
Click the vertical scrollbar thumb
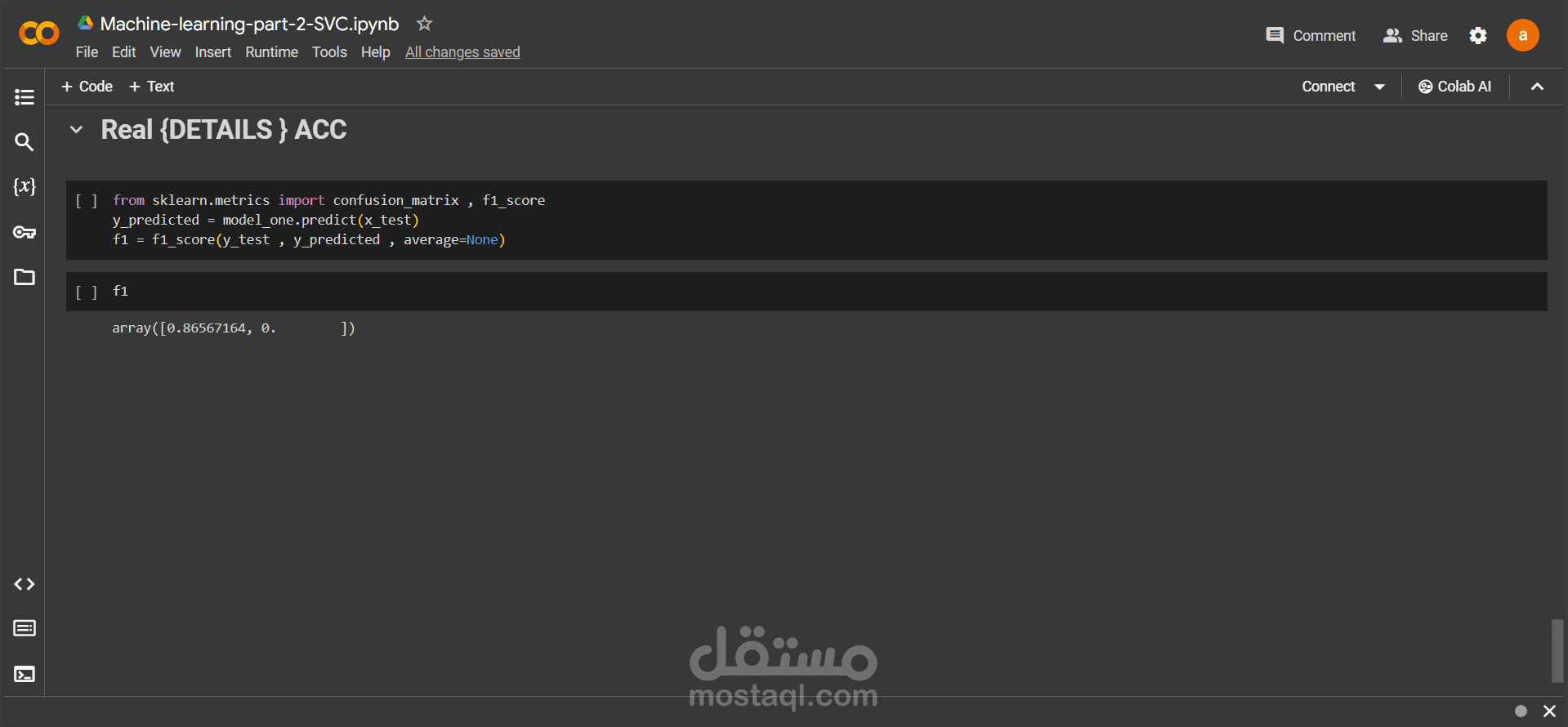(1557, 651)
